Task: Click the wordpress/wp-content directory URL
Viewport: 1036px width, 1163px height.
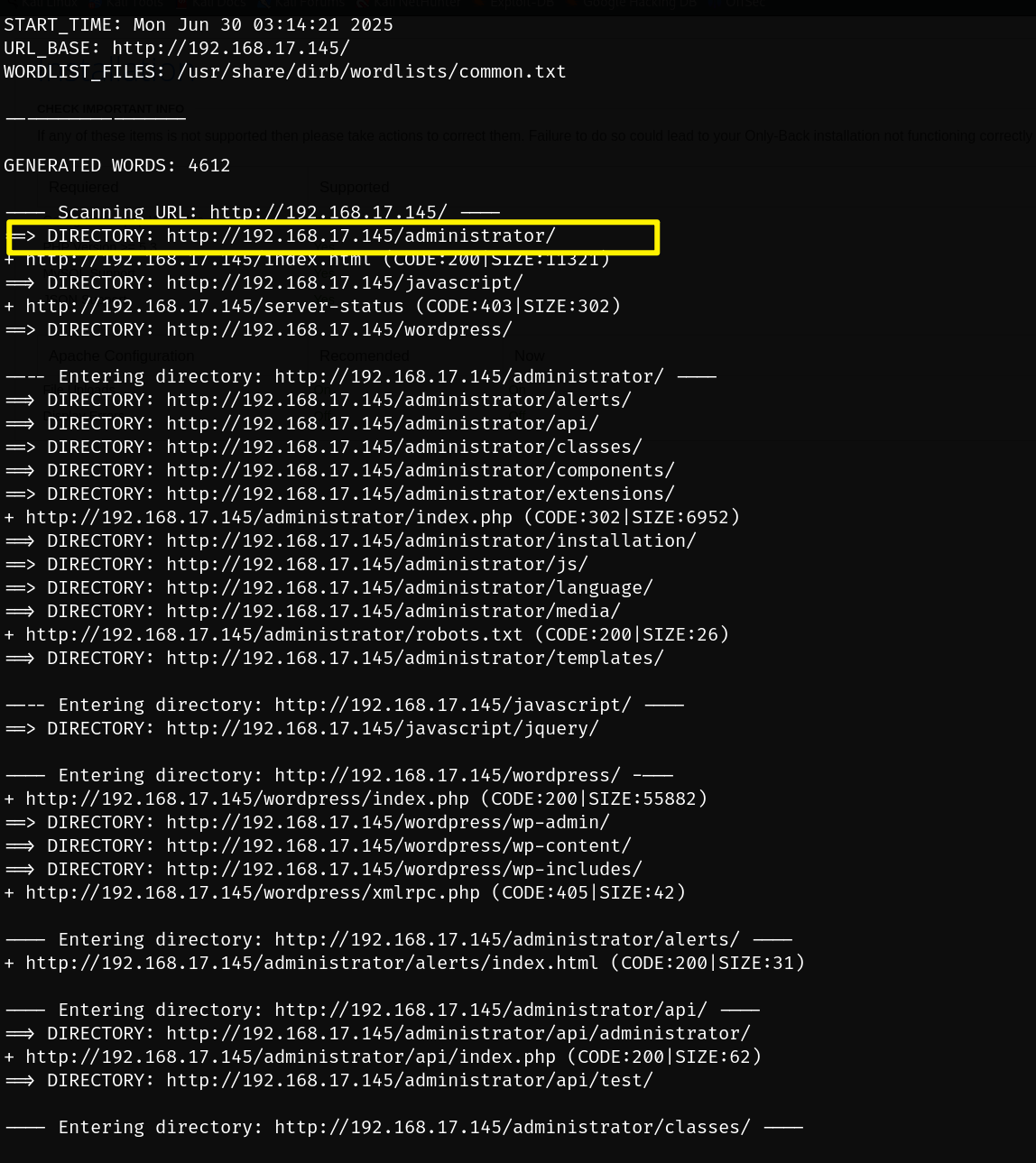Action: pos(398,846)
